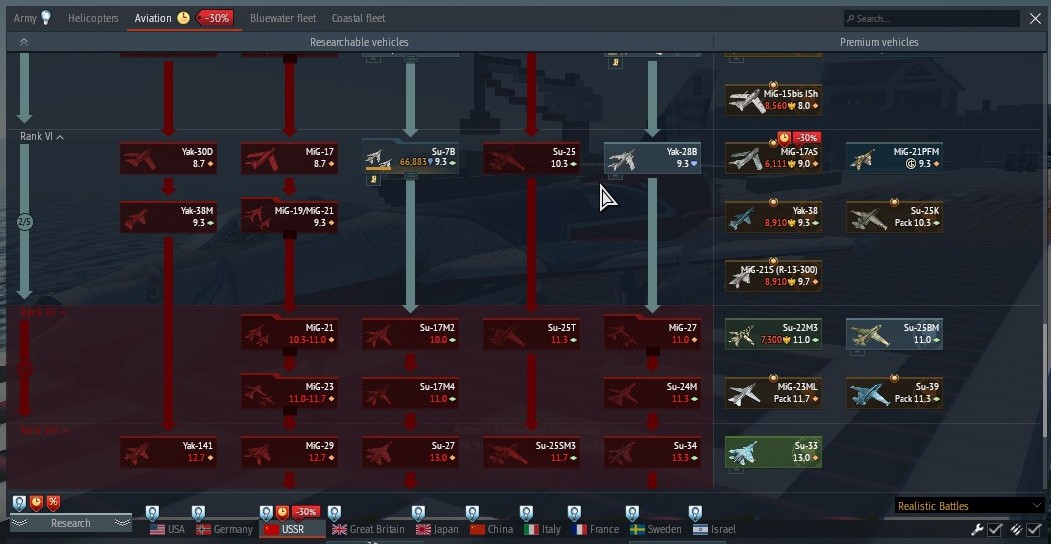Image resolution: width=1051 pixels, height=544 pixels.
Task: Select the Su-25SM3 vehicle card
Action: 531,452
